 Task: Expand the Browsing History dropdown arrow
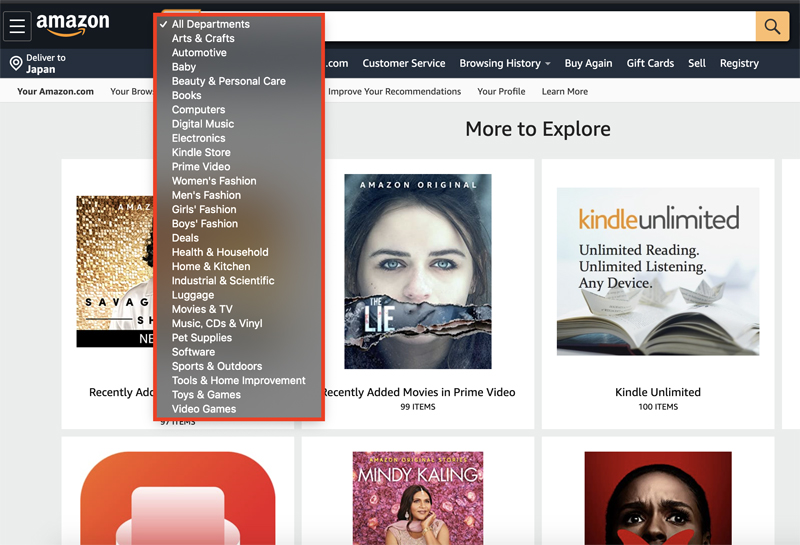tap(548, 64)
